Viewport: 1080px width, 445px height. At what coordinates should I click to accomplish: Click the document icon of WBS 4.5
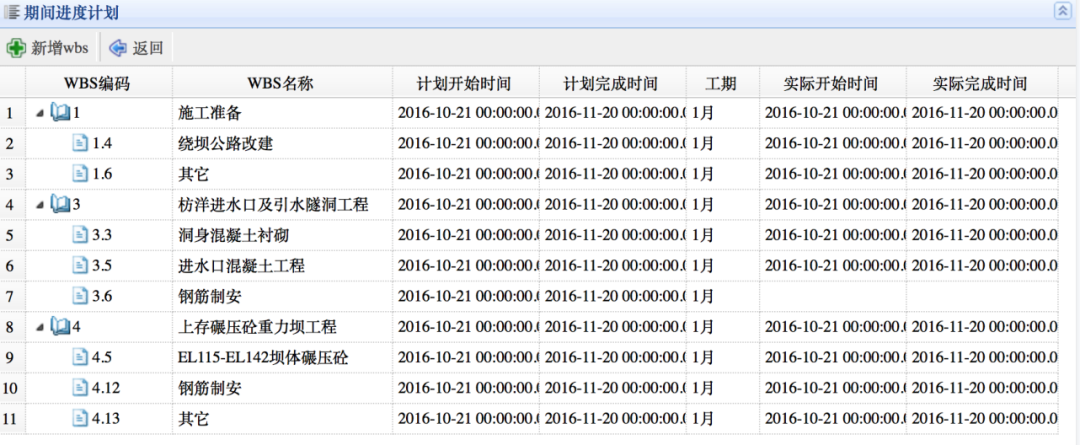click(x=81, y=357)
